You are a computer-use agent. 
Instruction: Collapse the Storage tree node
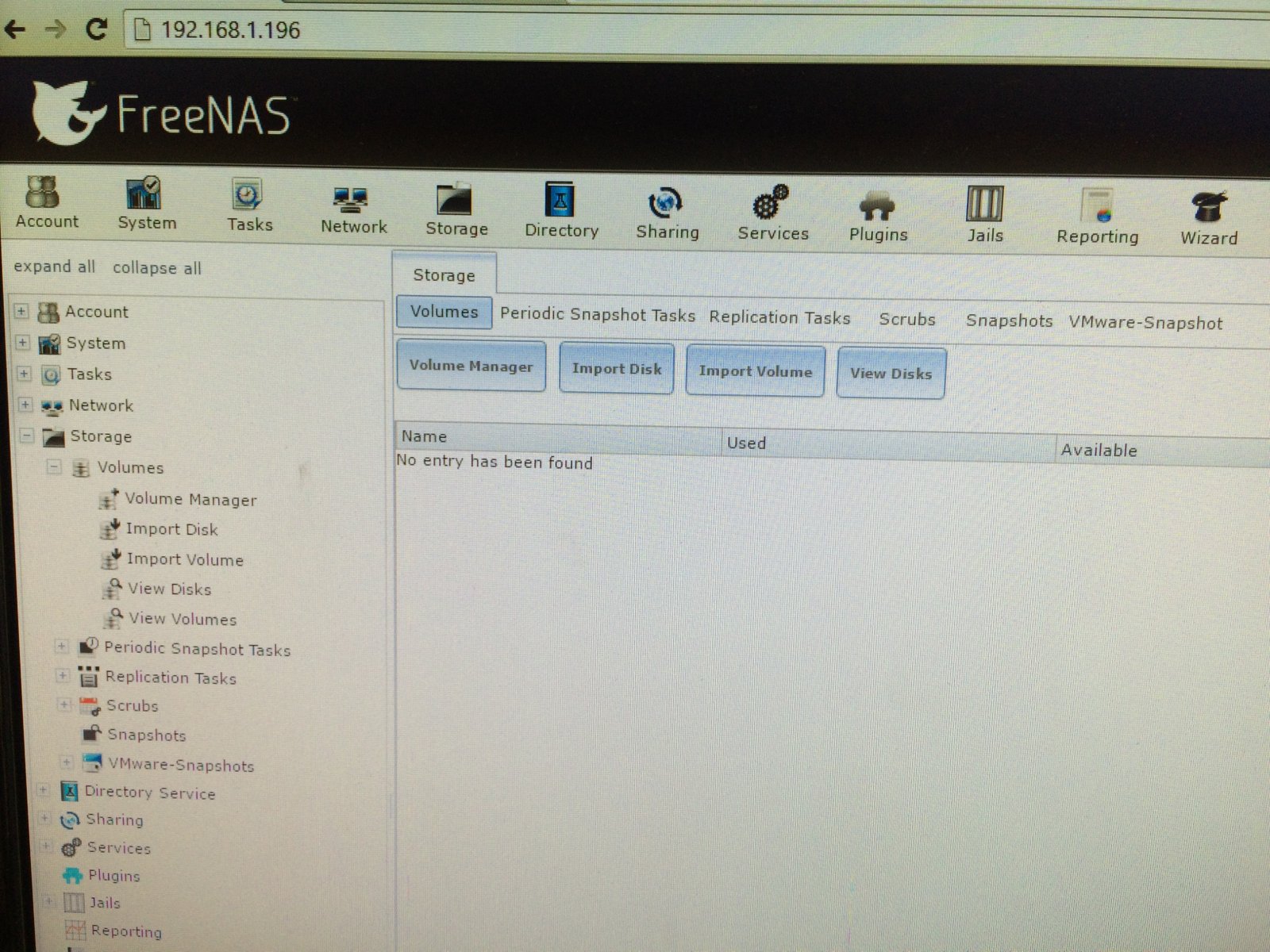click(27, 436)
